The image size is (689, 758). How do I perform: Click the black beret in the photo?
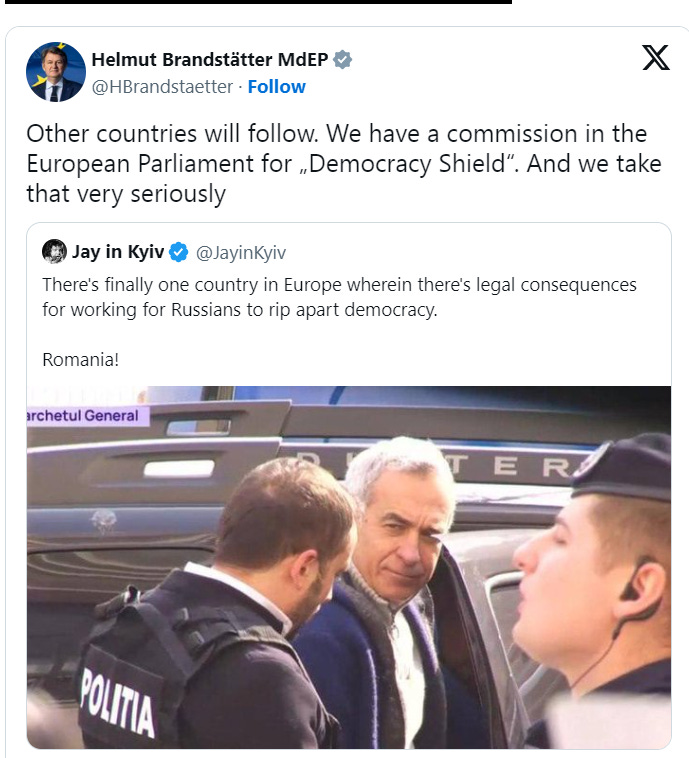coord(622,468)
